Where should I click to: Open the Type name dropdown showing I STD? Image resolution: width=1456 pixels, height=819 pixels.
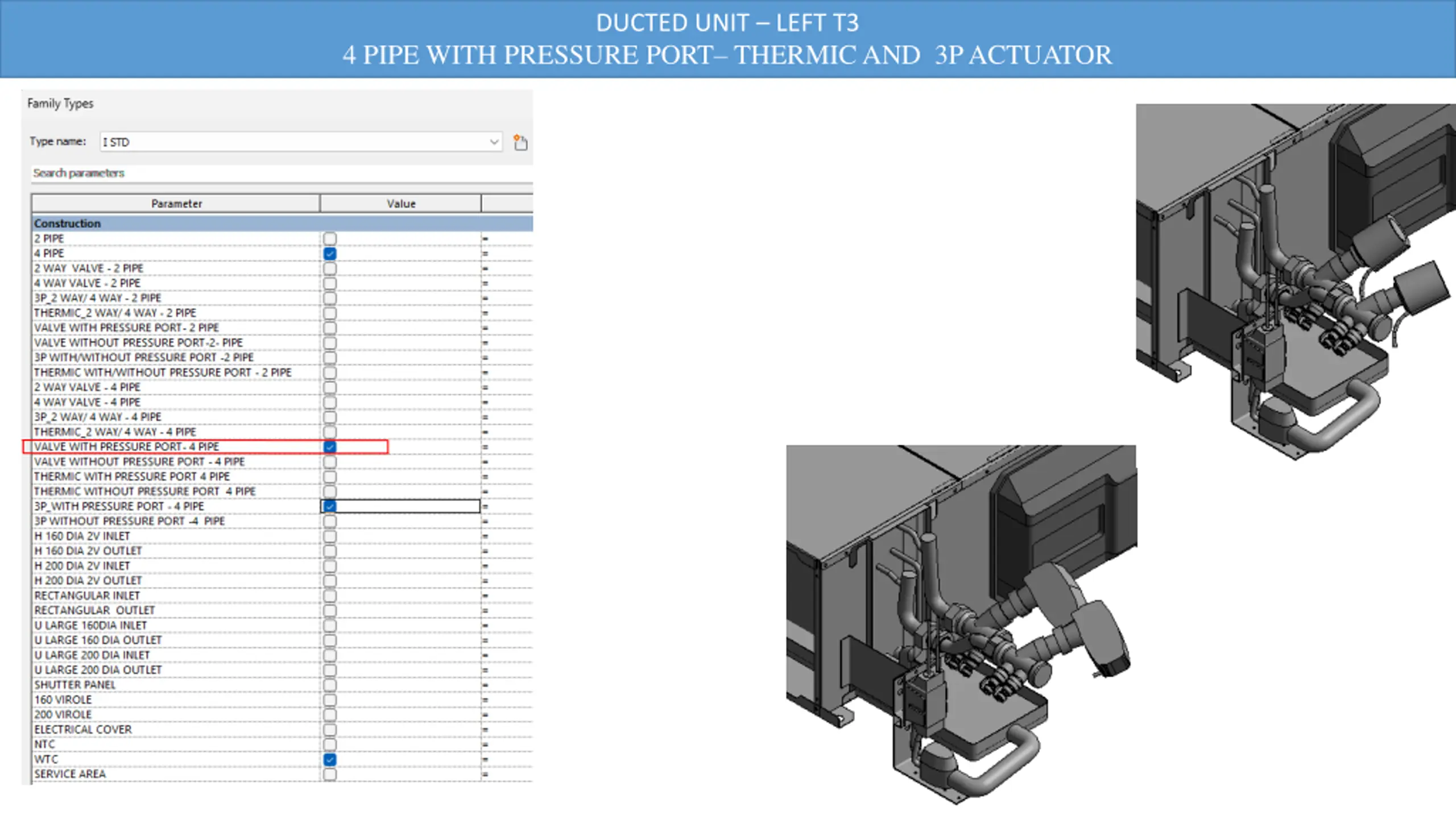301,142
